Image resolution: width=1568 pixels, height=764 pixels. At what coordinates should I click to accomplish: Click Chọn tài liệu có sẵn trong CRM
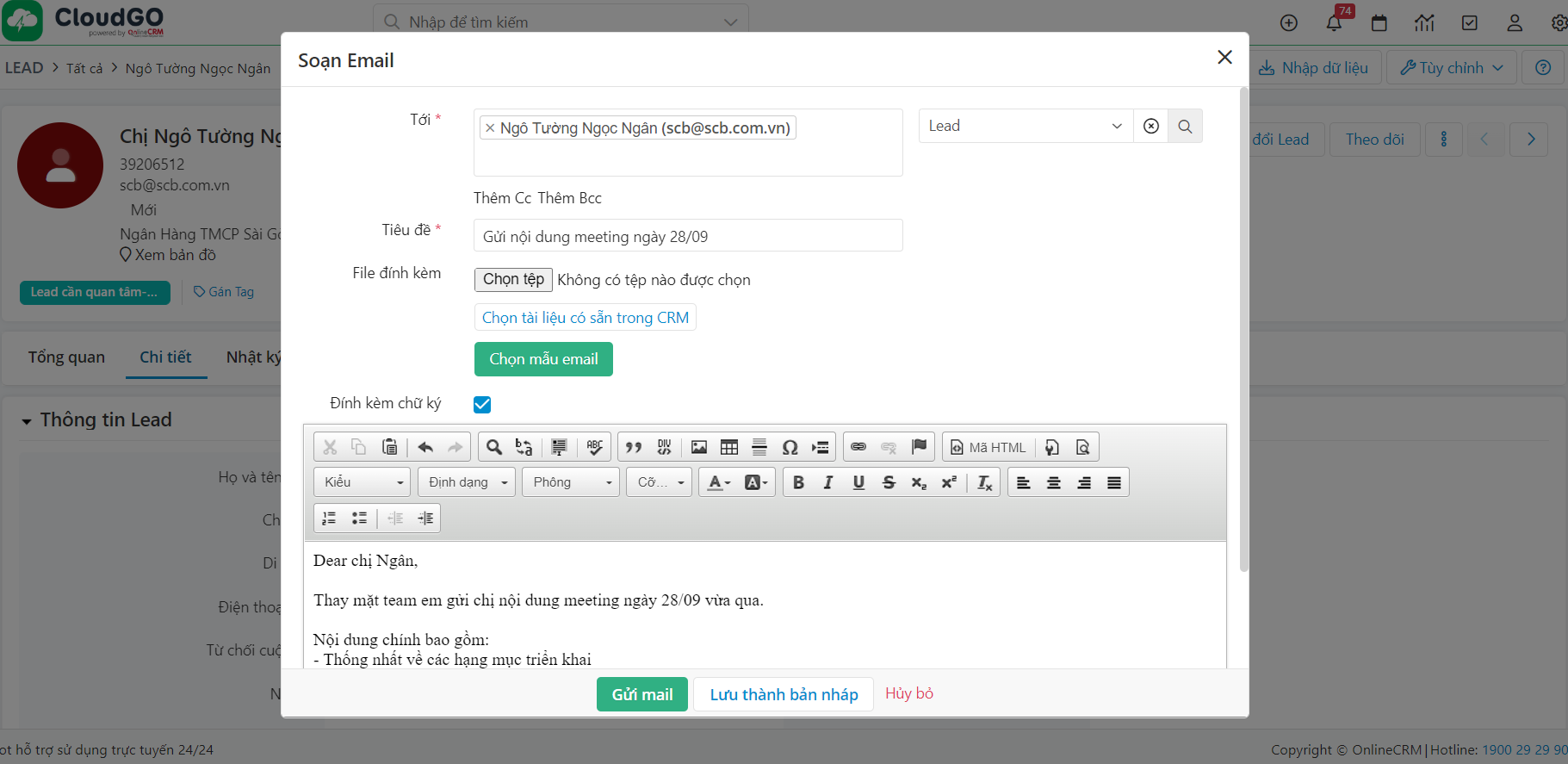click(586, 317)
